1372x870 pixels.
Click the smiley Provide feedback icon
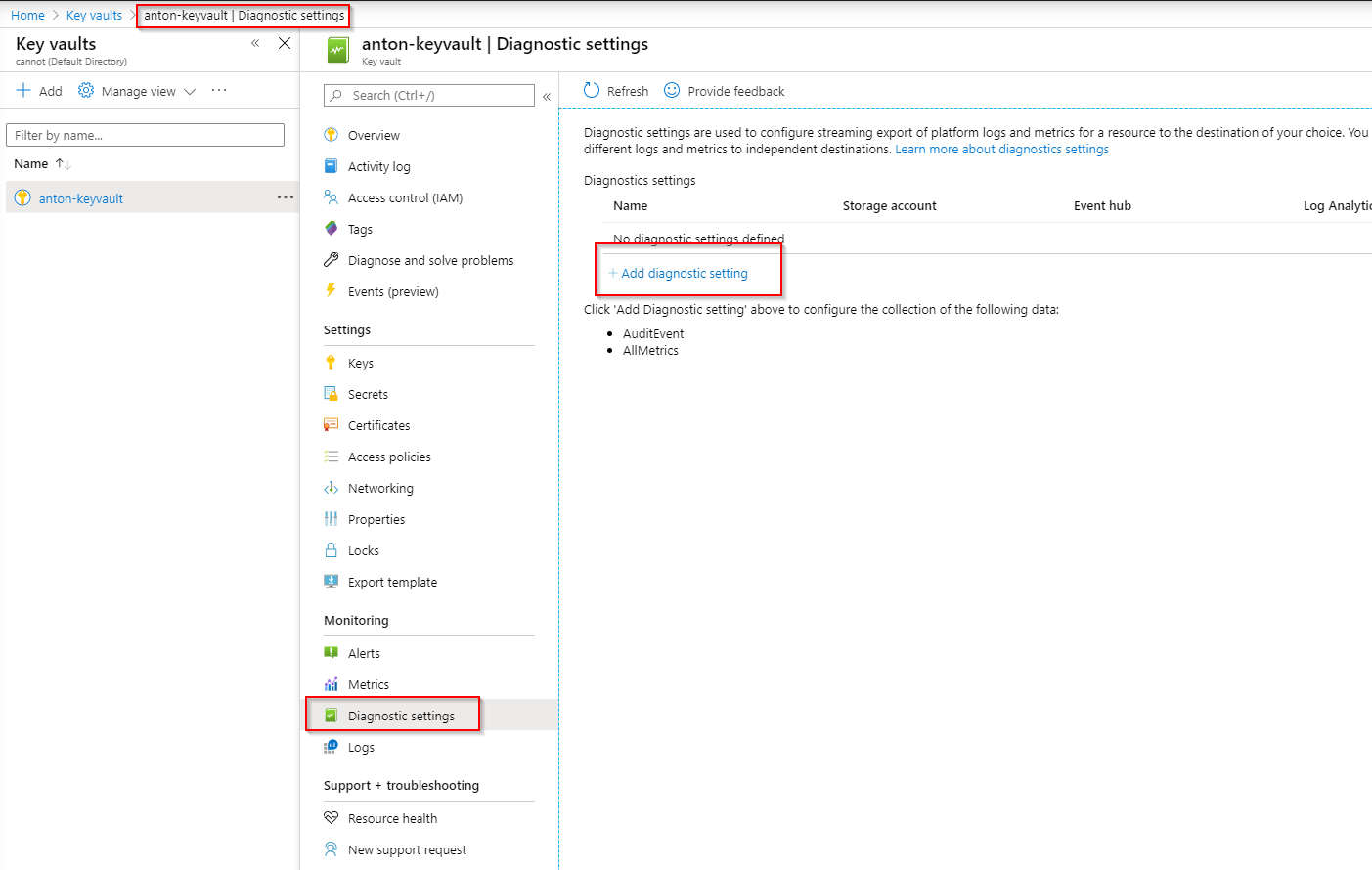[x=672, y=90]
